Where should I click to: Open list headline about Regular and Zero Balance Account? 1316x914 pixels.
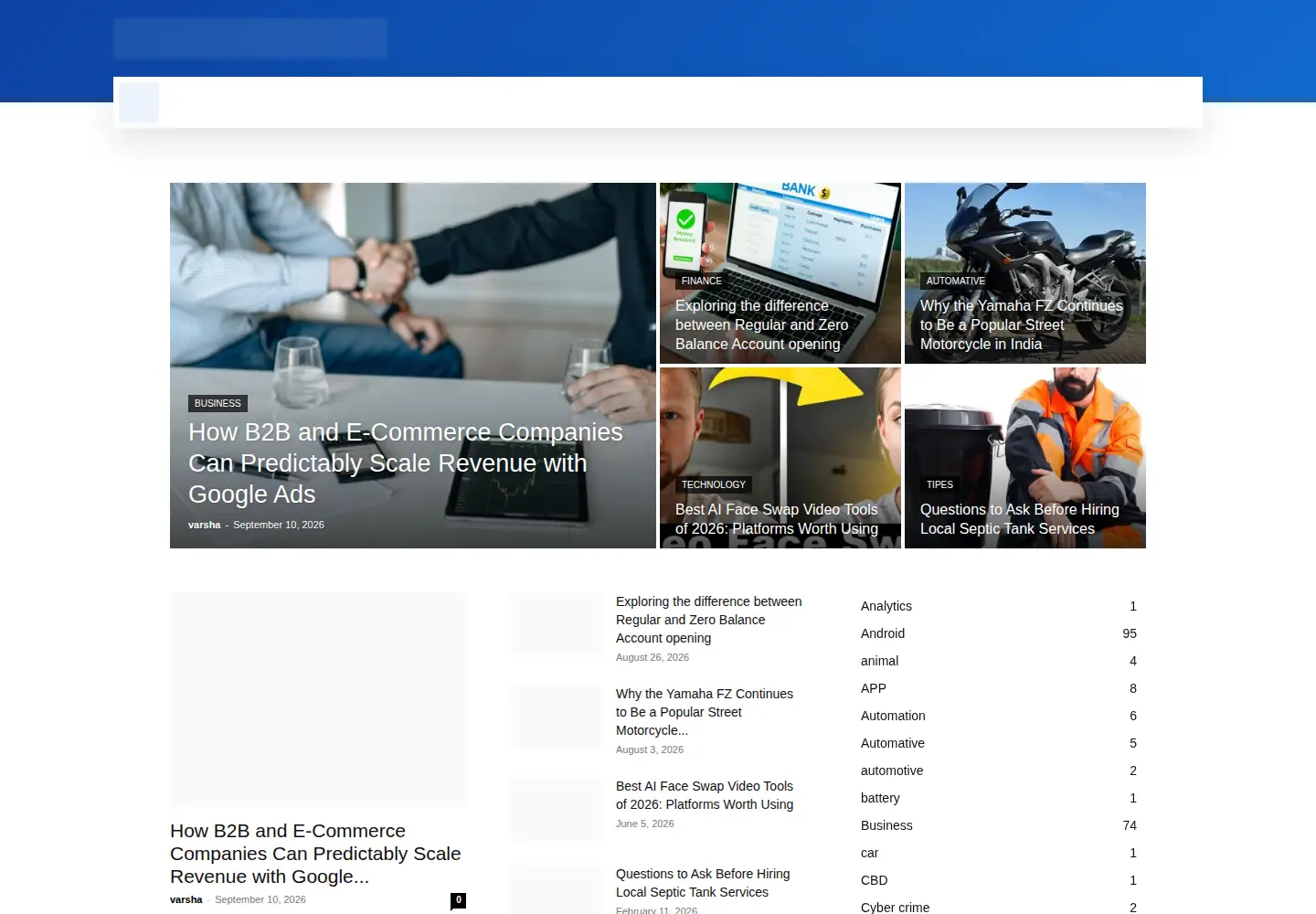(708, 620)
